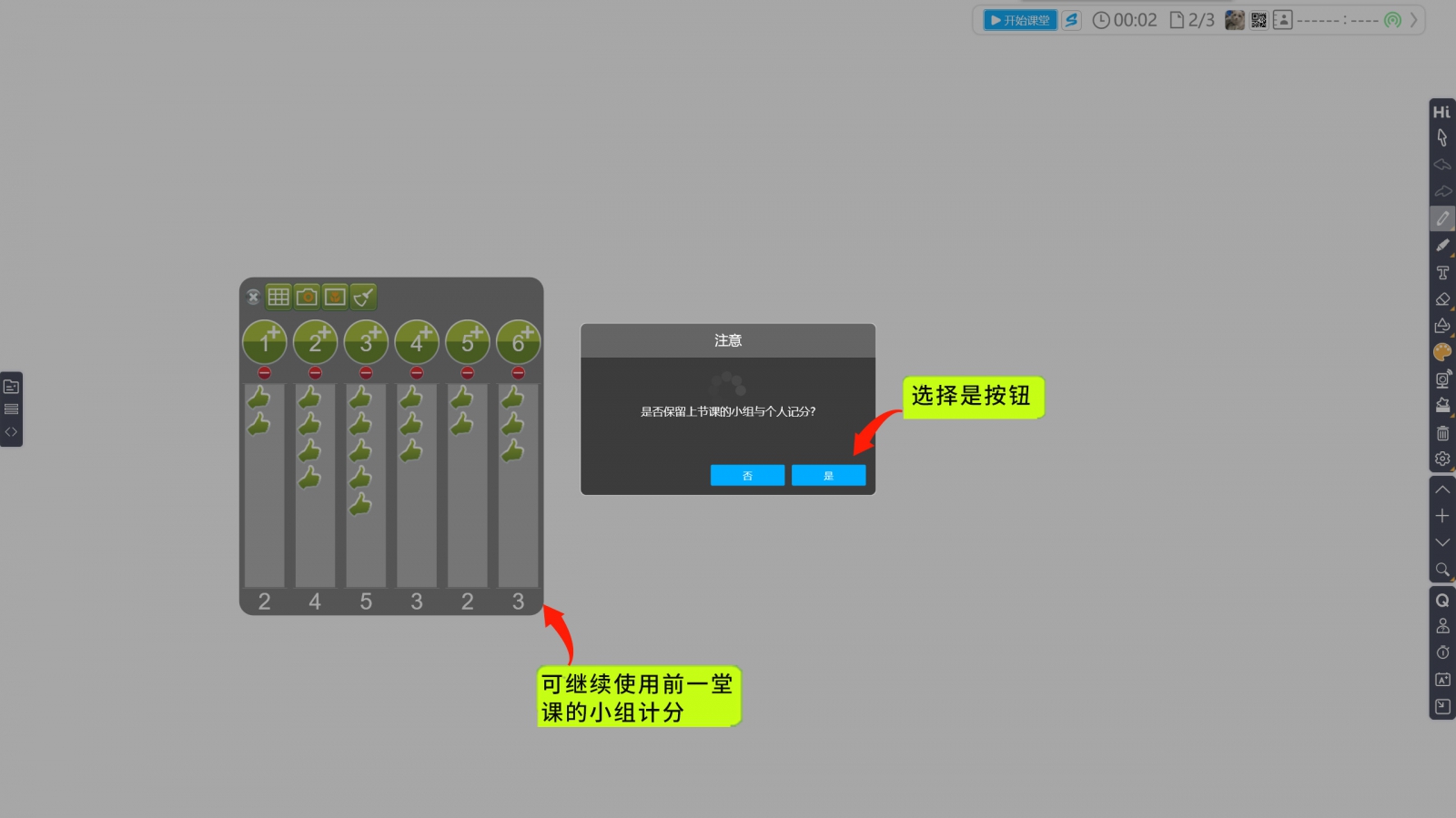
Task: Click the broom clear-scores icon in scoreboard
Action: pyautogui.click(x=363, y=297)
